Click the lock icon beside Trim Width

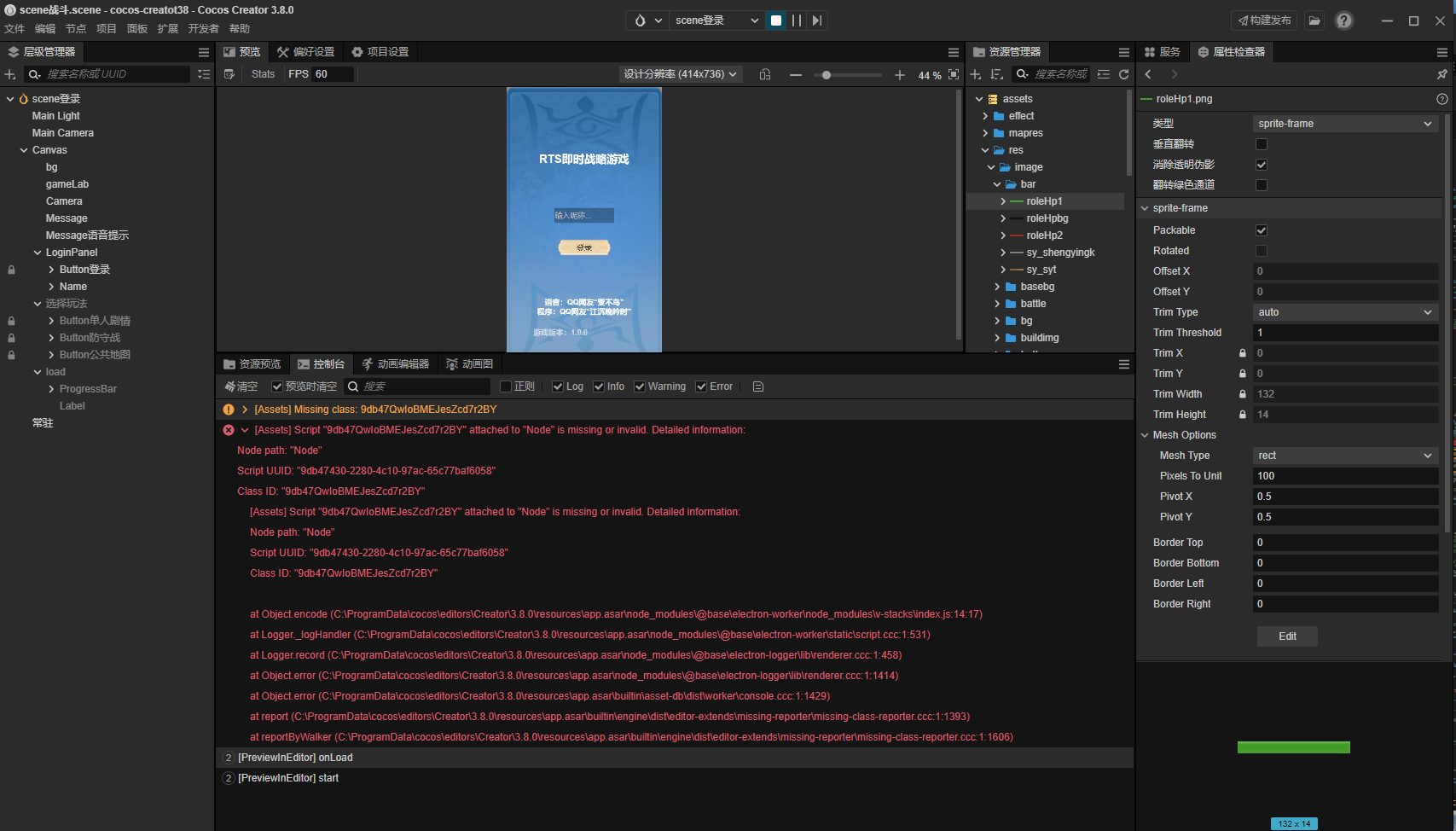pyautogui.click(x=1243, y=394)
